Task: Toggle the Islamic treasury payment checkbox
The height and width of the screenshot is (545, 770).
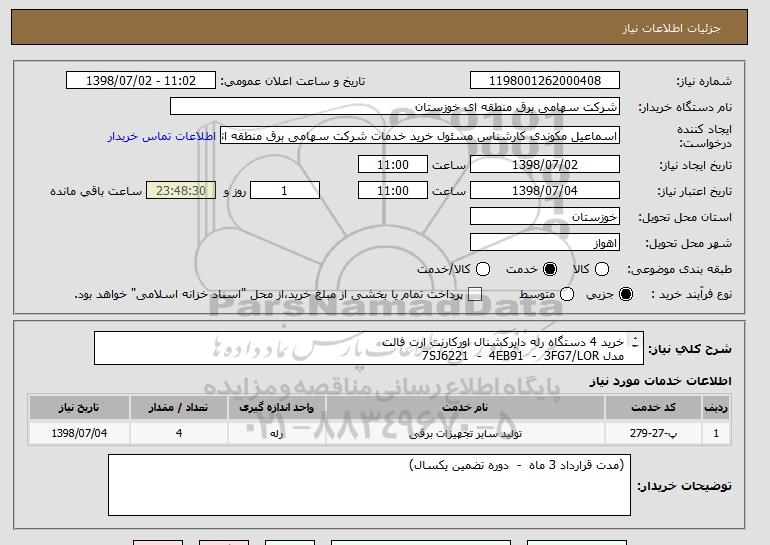Action: click(x=475, y=294)
